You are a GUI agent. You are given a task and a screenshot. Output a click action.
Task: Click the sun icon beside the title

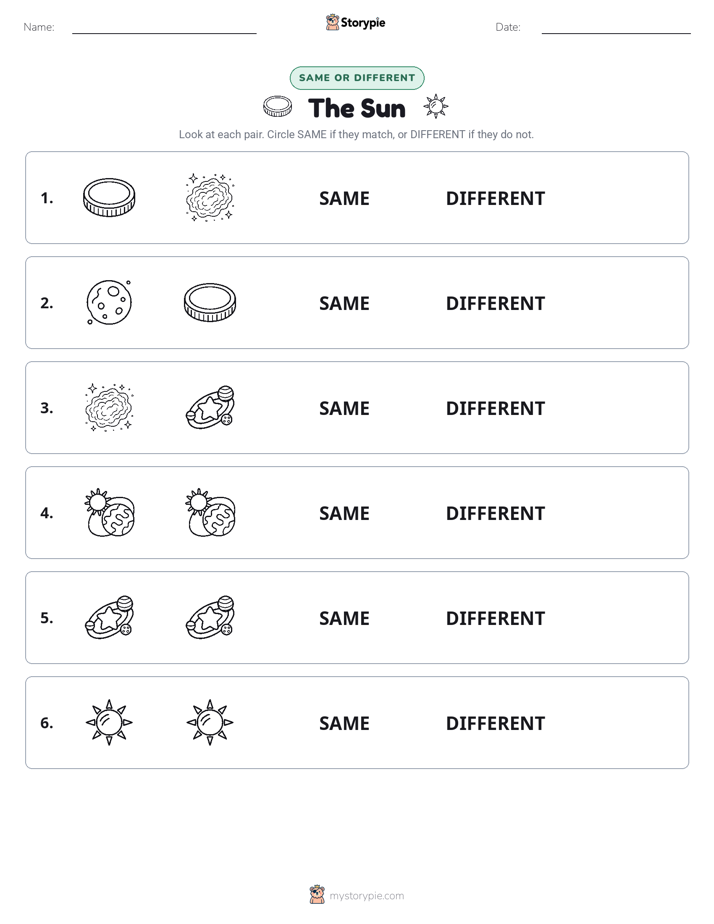[x=436, y=107]
